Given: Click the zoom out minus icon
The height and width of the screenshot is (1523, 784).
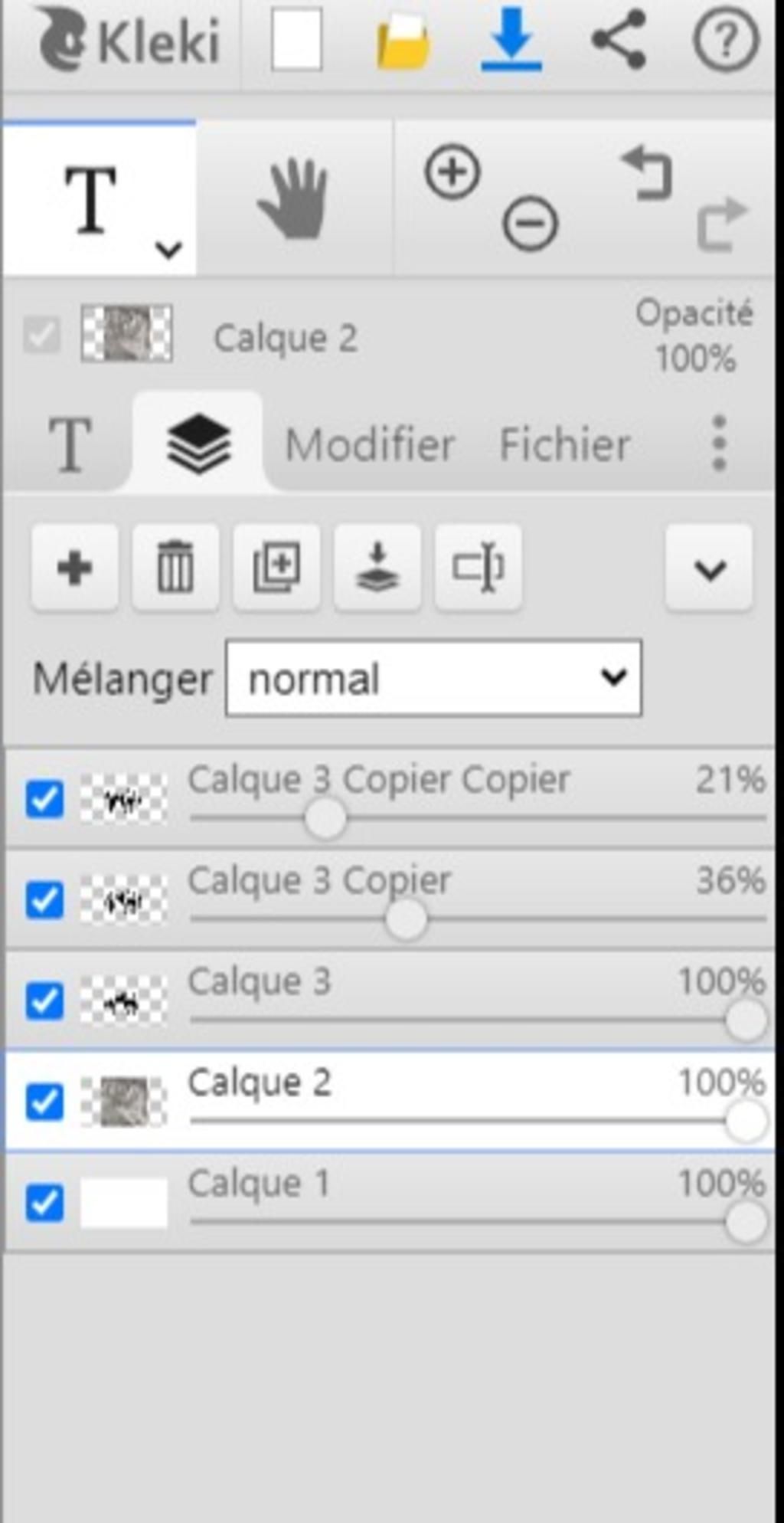Looking at the screenshot, I should 530,224.
